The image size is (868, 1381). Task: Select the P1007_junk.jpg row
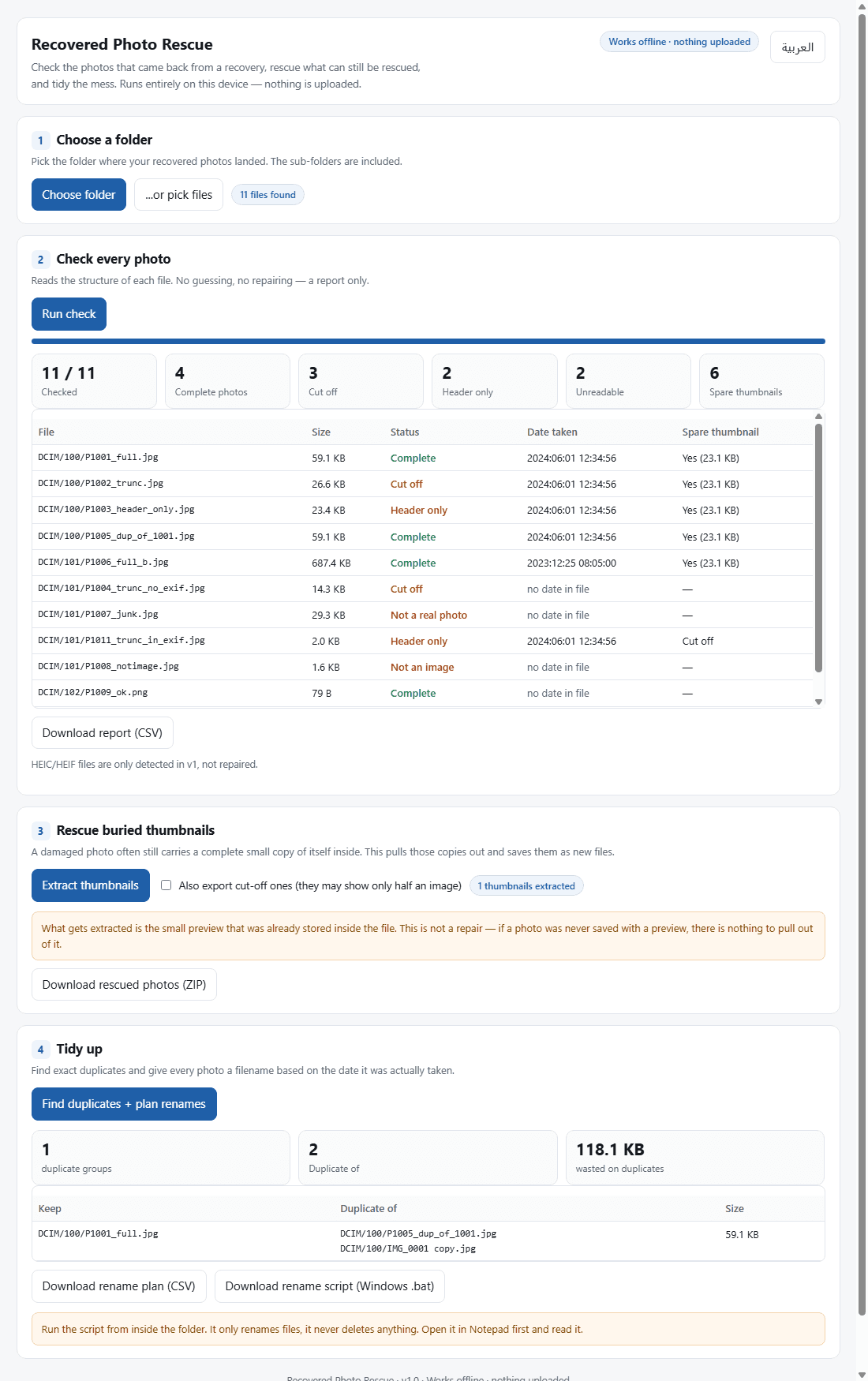tap(422, 615)
